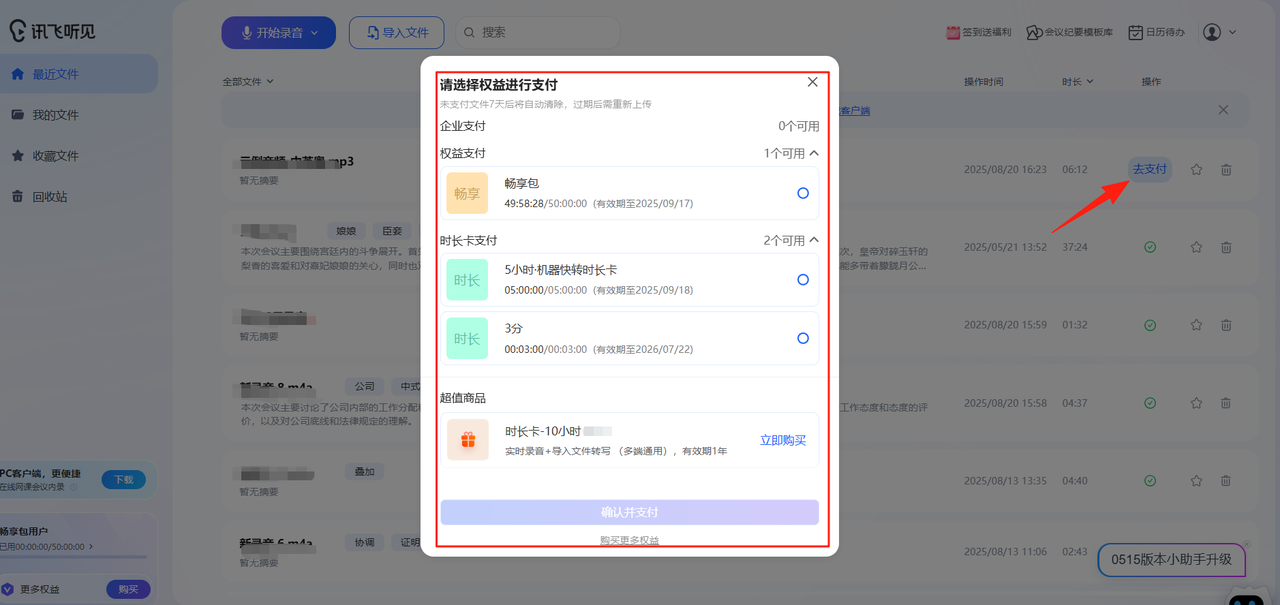The width and height of the screenshot is (1280, 605).
Task: Close the payment selection dialog
Action: [x=812, y=83]
